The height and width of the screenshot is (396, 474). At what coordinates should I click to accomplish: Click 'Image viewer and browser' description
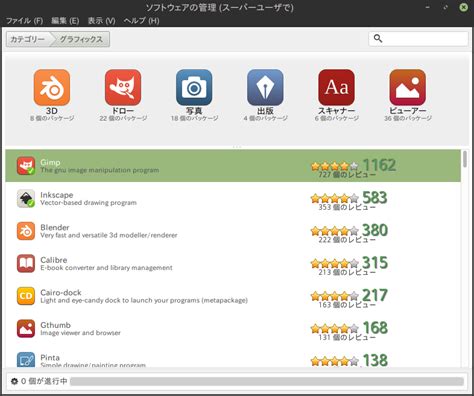point(80,333)
